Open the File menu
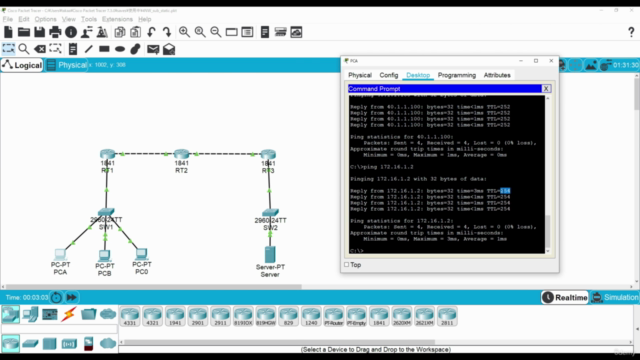This screenshot has height=360, width=640. [8, 19]
